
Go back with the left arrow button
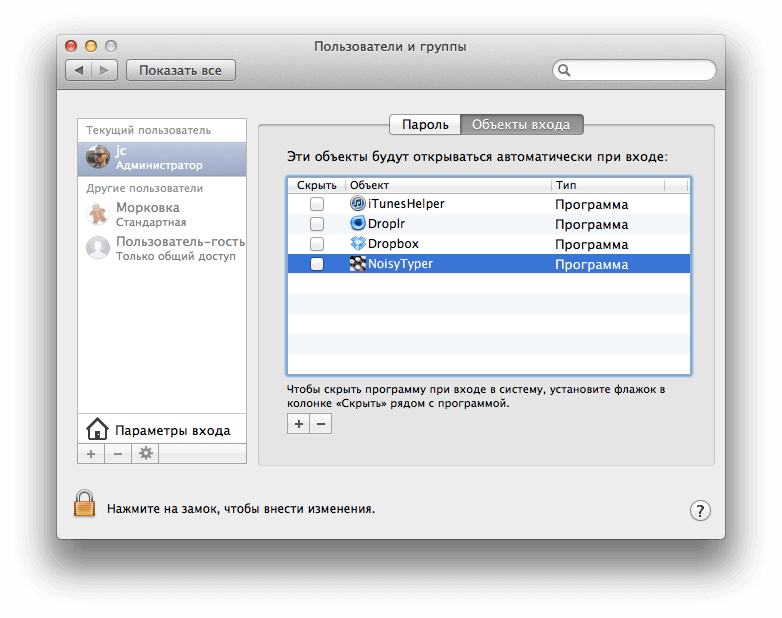point(79,70)
